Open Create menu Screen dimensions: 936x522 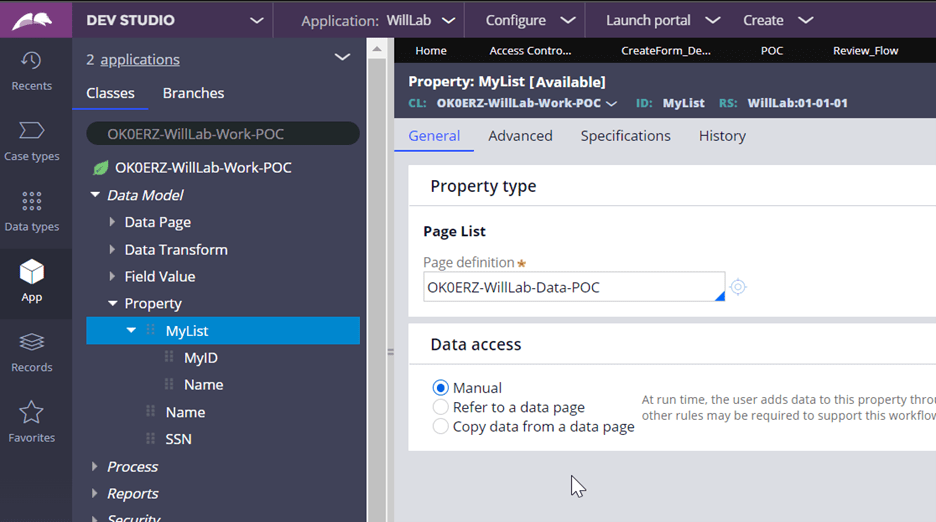point(778,20)
